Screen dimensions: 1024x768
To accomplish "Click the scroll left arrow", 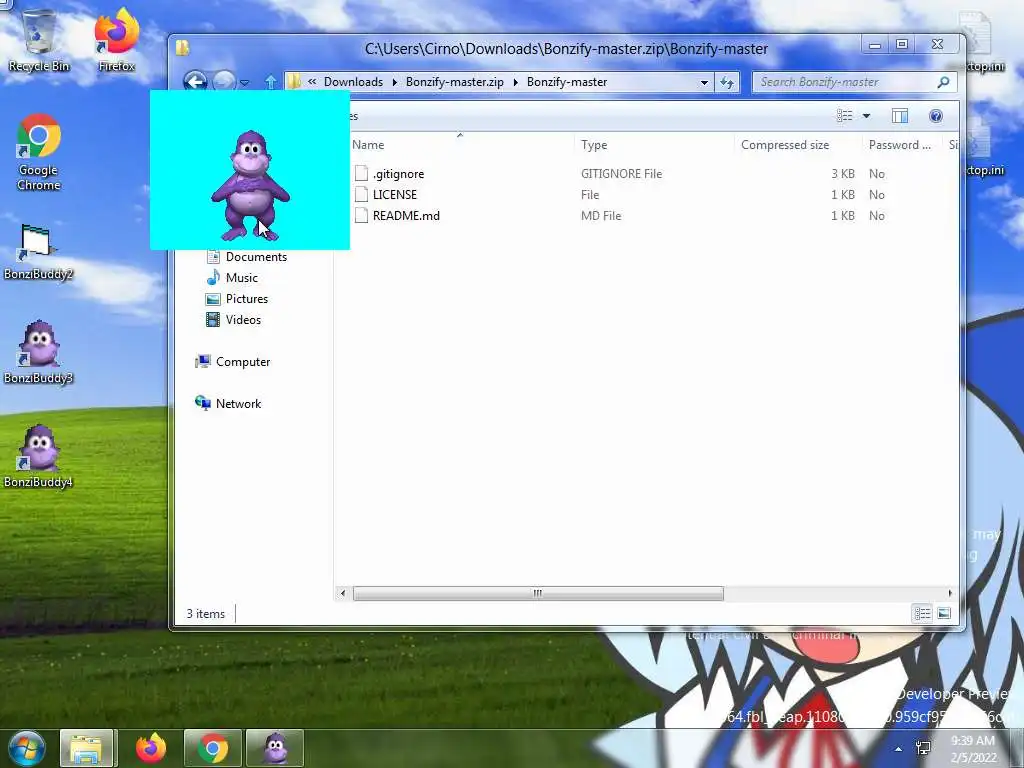I will [x=343, y=593].
